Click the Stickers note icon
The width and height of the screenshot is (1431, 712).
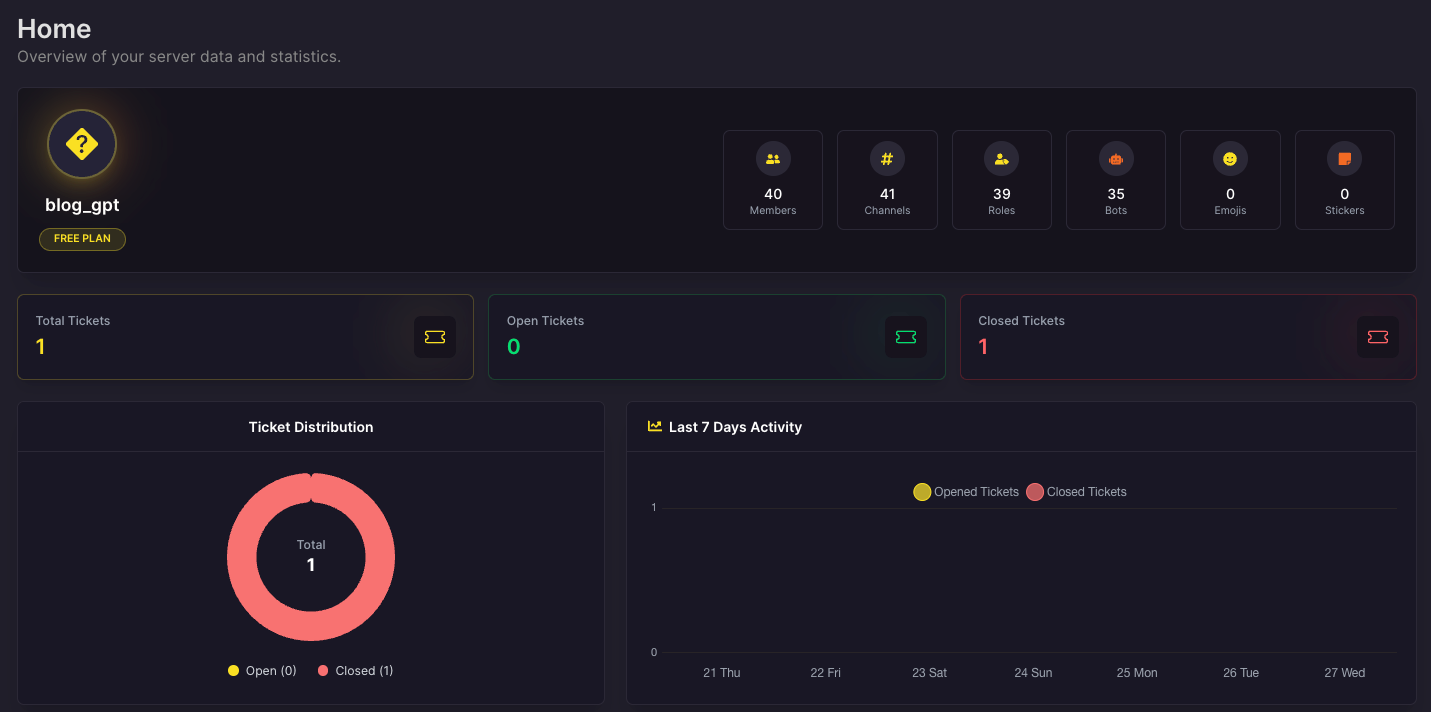point(1344,158)
